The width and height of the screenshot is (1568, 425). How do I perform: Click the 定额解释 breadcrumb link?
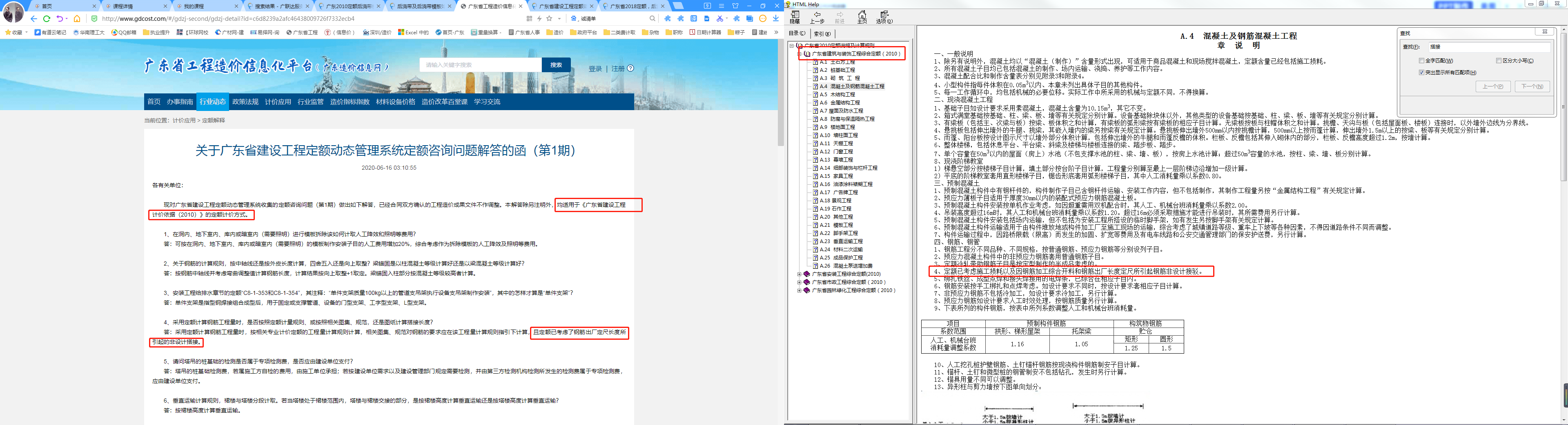[214, 120]
